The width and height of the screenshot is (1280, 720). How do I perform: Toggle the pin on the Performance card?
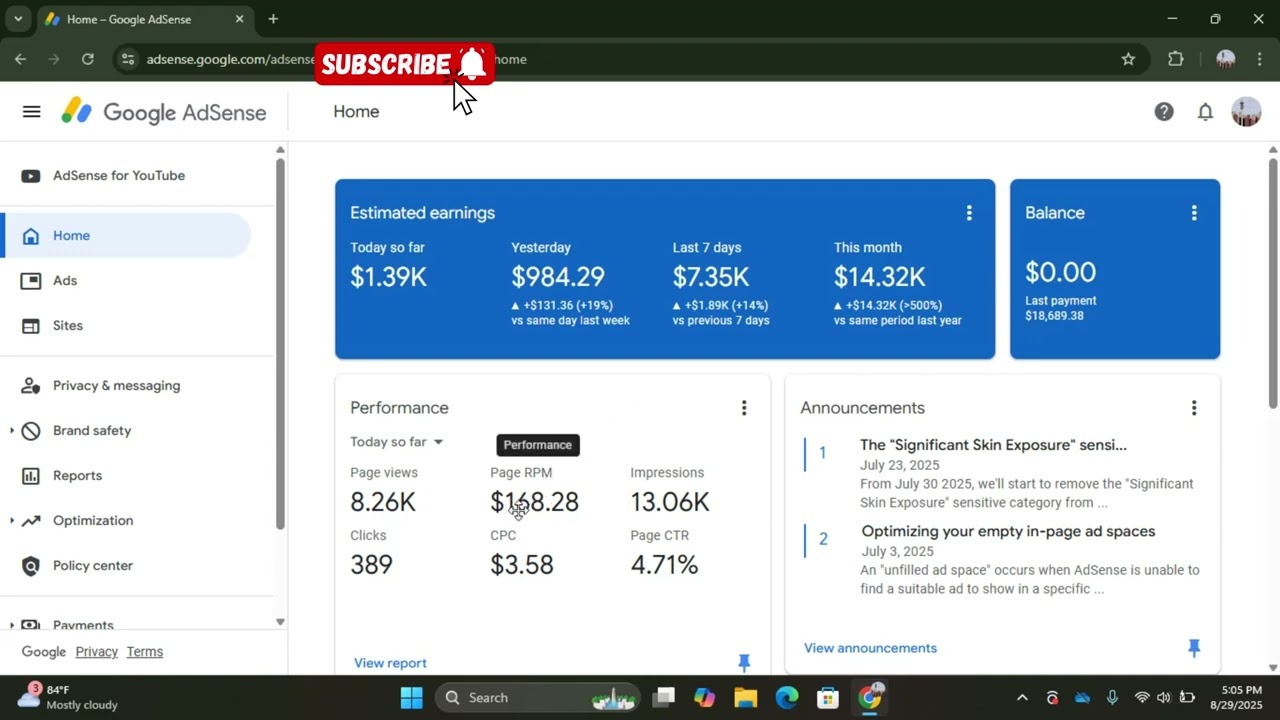(743, 662)
